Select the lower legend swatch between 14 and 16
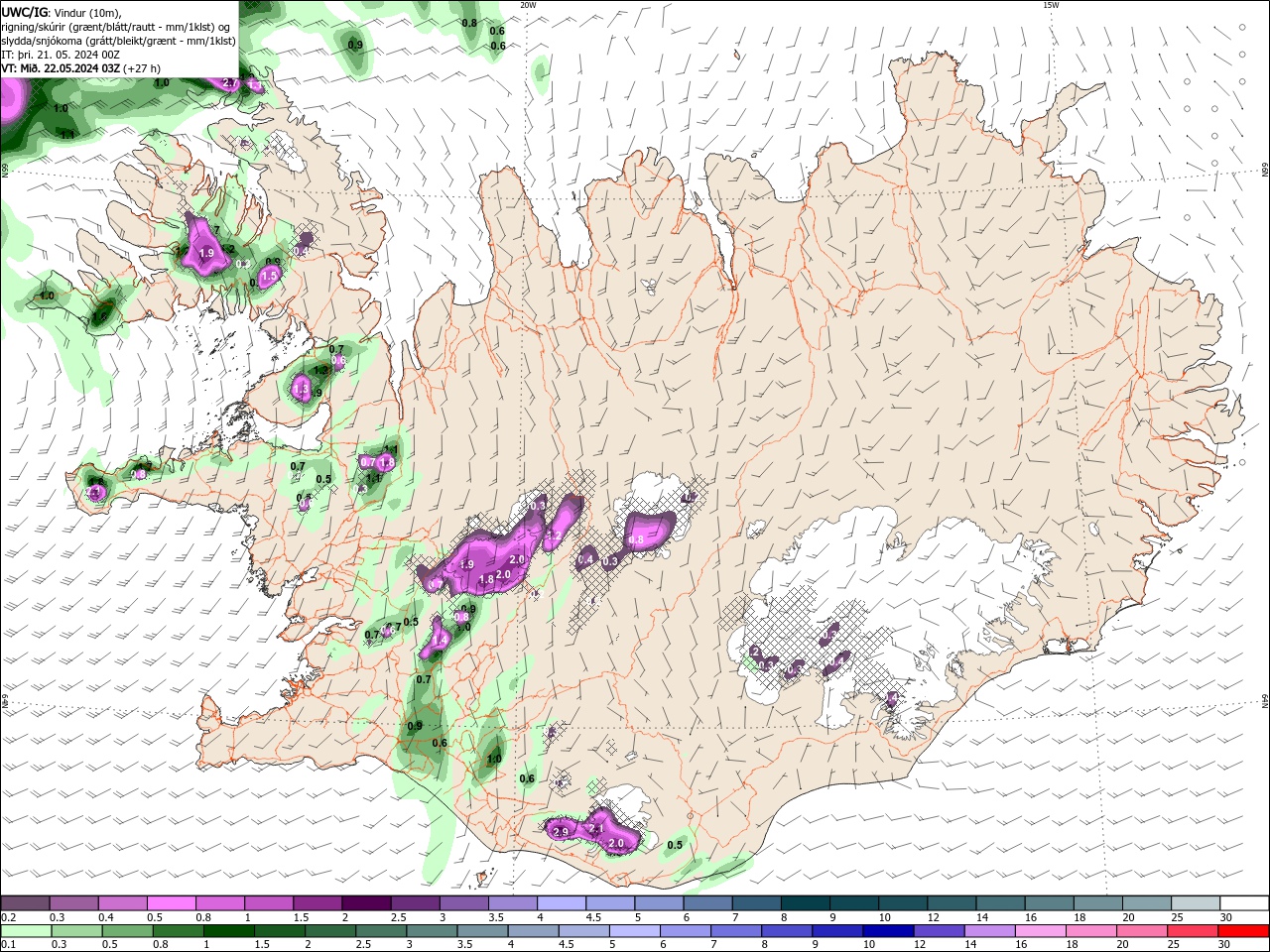 click(988, 931)
